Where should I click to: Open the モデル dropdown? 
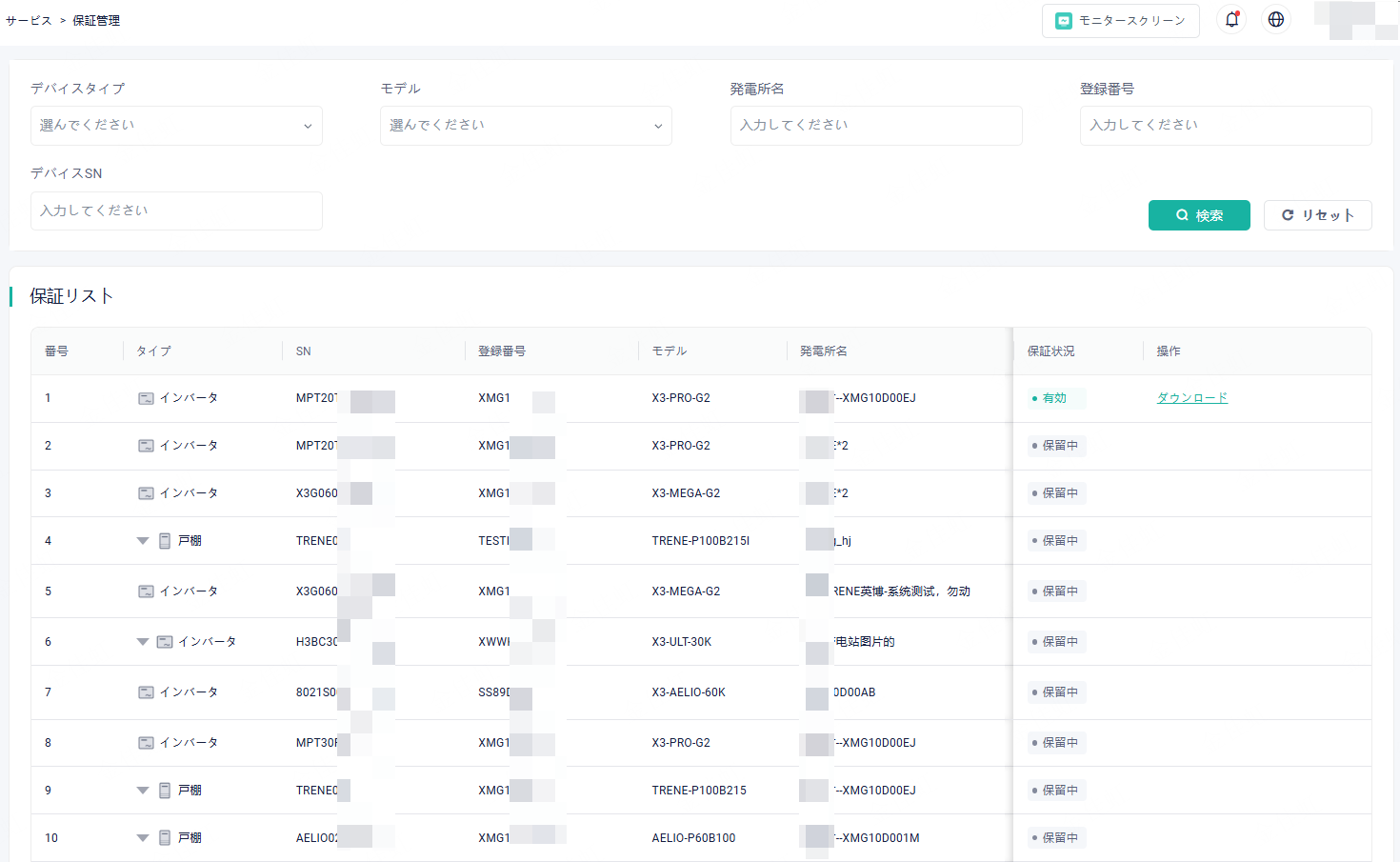coord(526,125)
